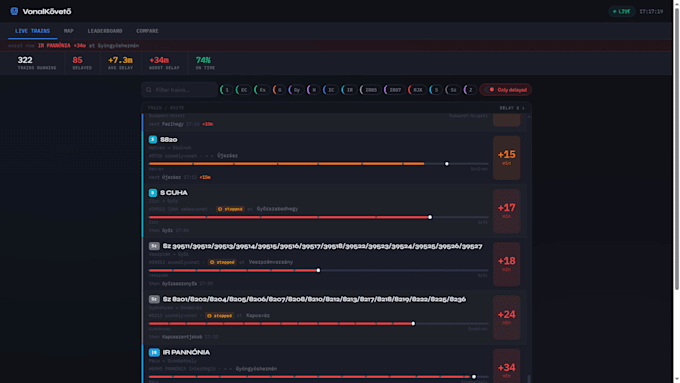Click the +15 min delay badge
Image resolution: width=680 pixels, height=383 pixels.
507,157
